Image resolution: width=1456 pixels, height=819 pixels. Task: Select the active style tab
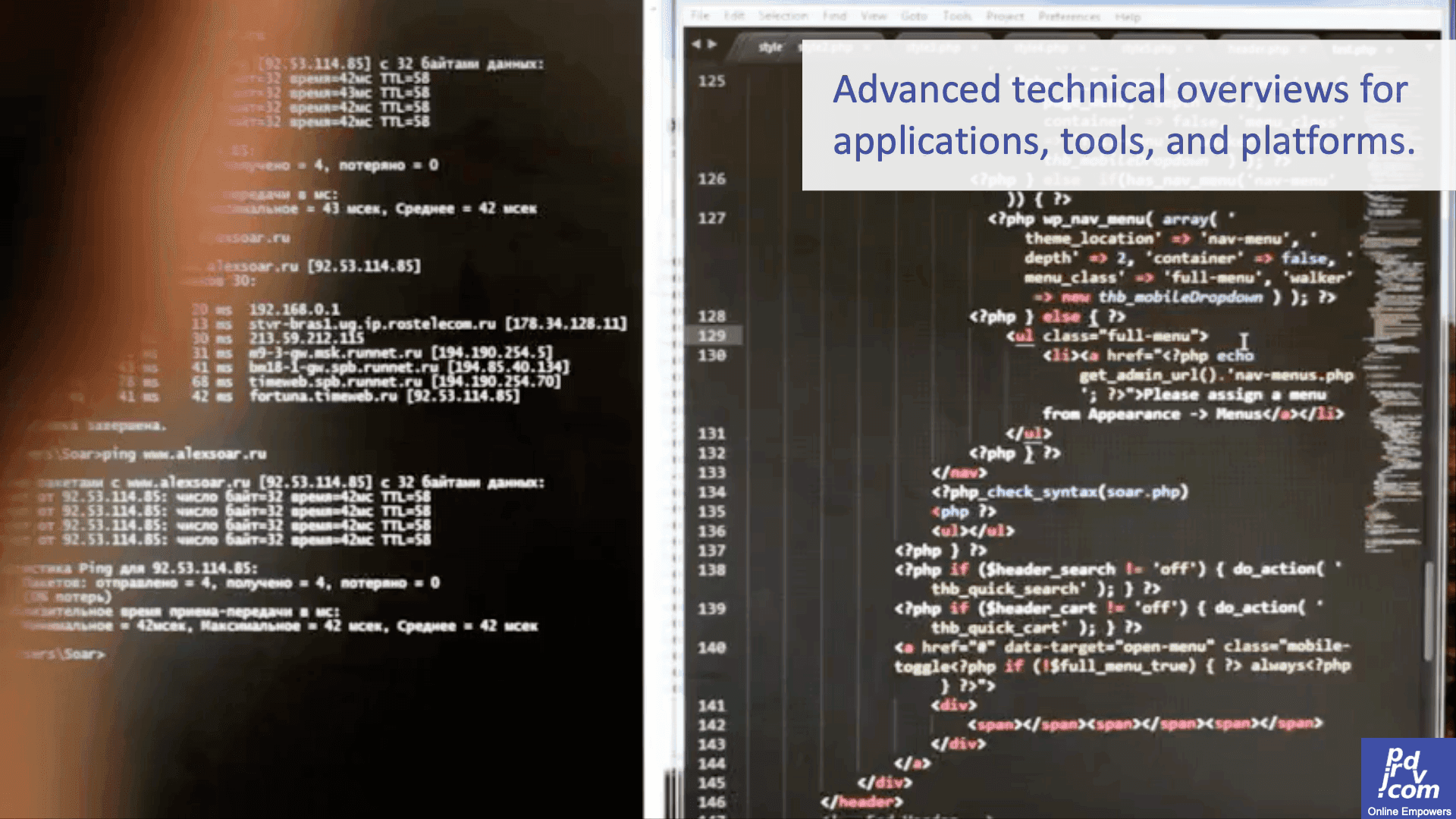pyautogui.click(x=770, y=47)
